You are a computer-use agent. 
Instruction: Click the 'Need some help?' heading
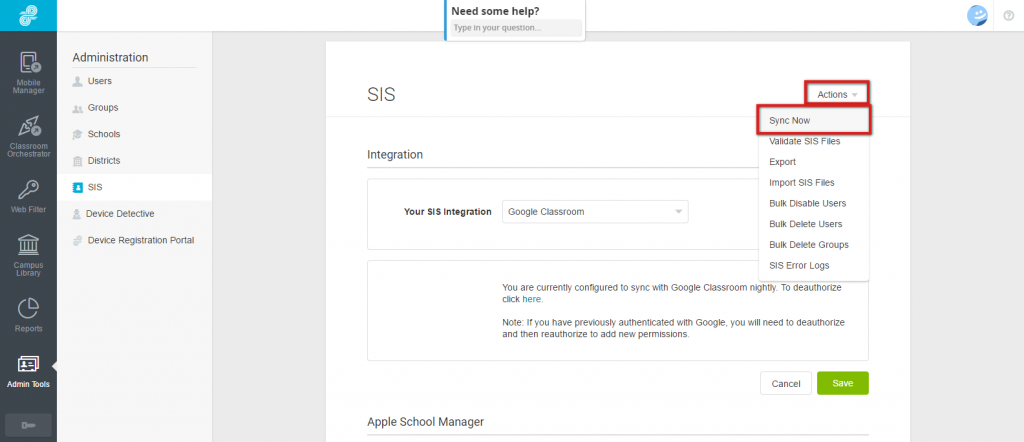(495, 11)
